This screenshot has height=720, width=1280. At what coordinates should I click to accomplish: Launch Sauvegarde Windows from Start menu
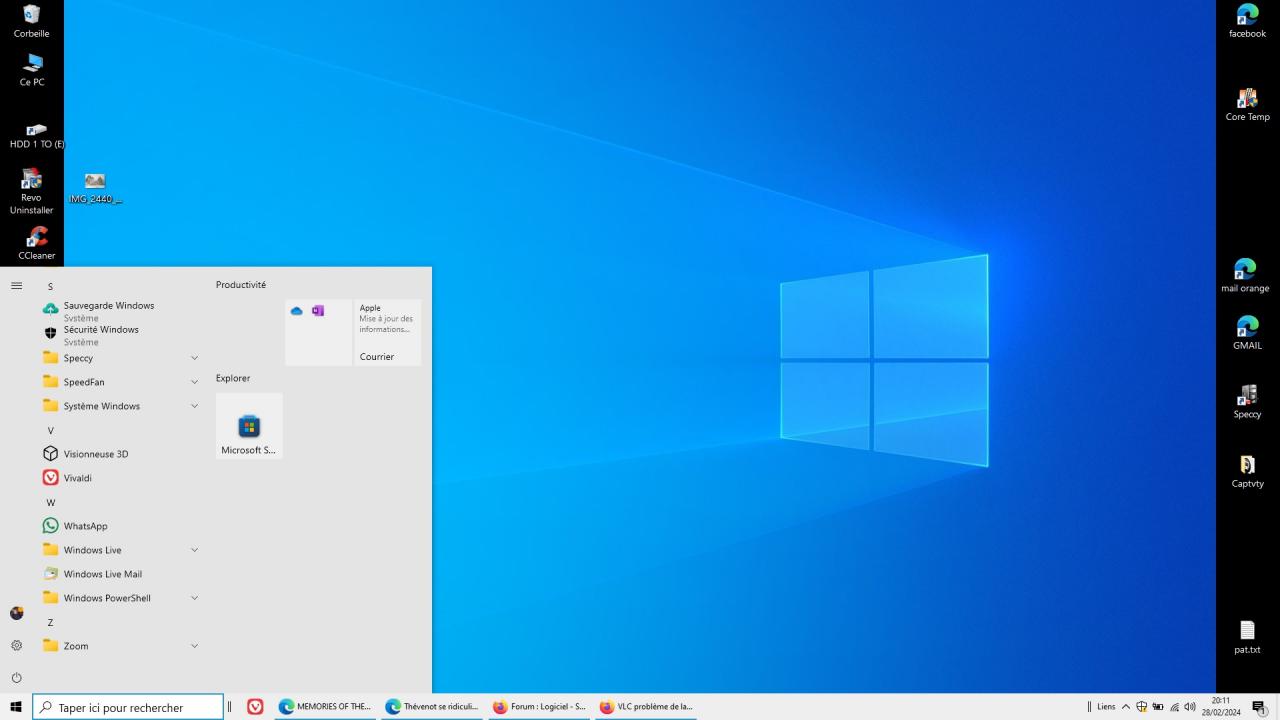coord(120,311)
